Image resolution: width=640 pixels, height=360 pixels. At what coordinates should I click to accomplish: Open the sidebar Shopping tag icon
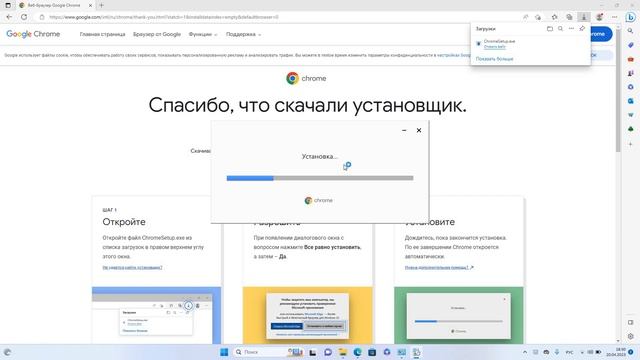click(631, 45)
